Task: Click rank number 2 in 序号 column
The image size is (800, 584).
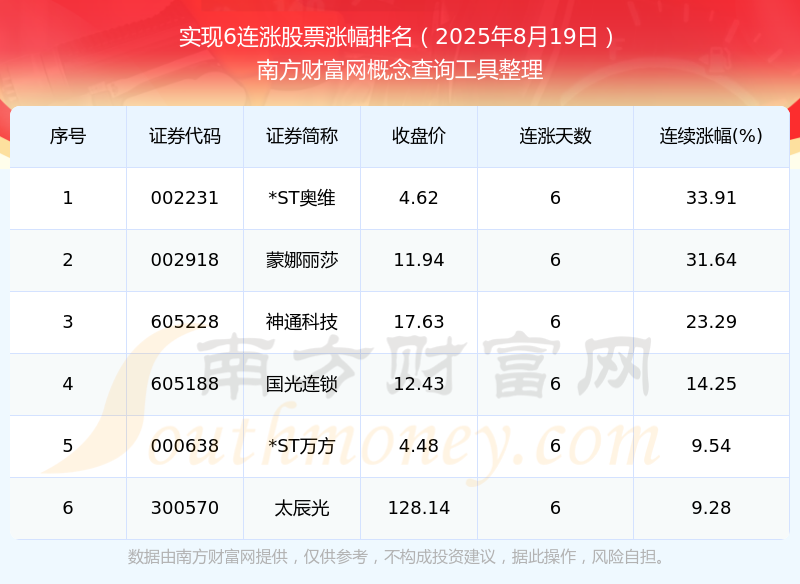Action: coord(68,260)
